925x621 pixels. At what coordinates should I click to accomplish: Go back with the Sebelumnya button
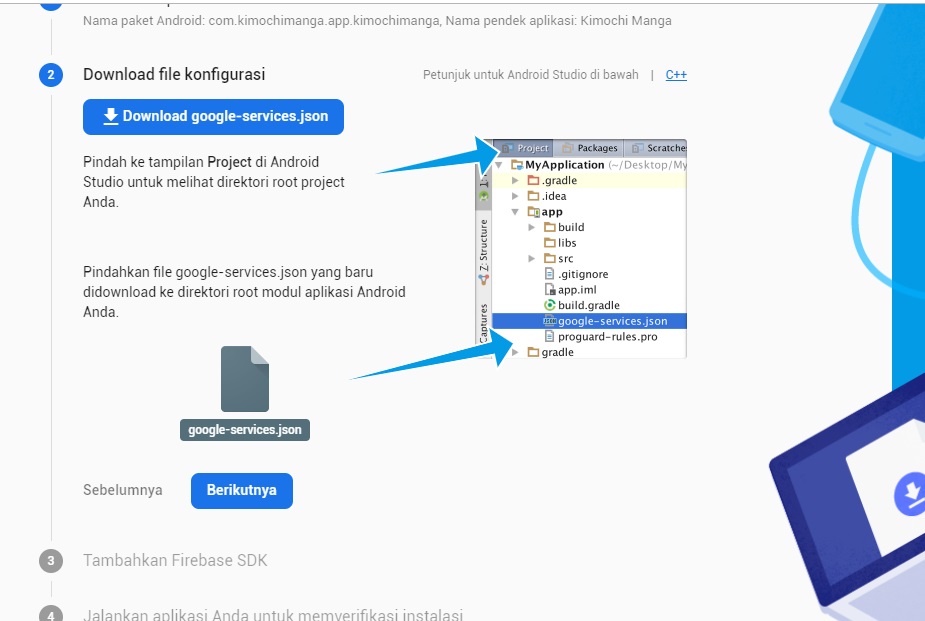point(123,490)
